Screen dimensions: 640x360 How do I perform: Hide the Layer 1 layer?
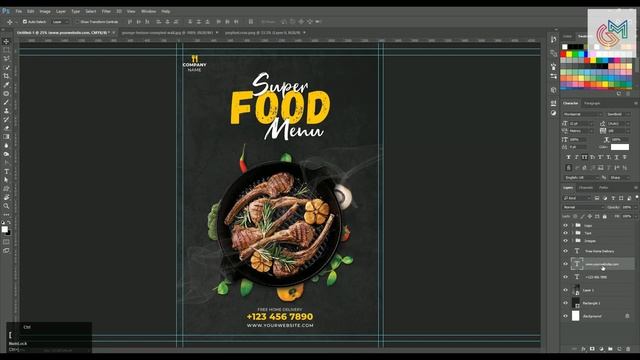tap(565, 290)
